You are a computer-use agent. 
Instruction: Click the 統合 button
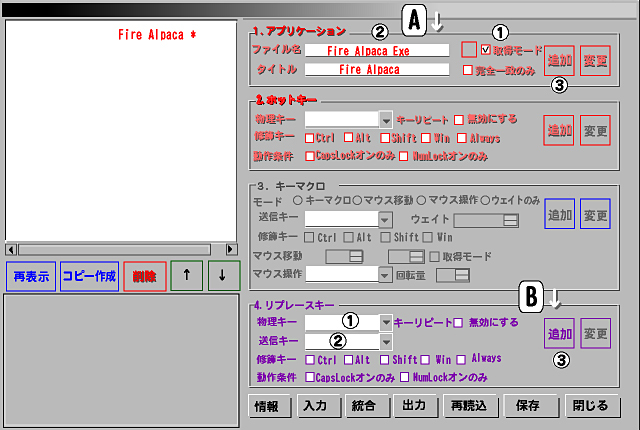368,406
